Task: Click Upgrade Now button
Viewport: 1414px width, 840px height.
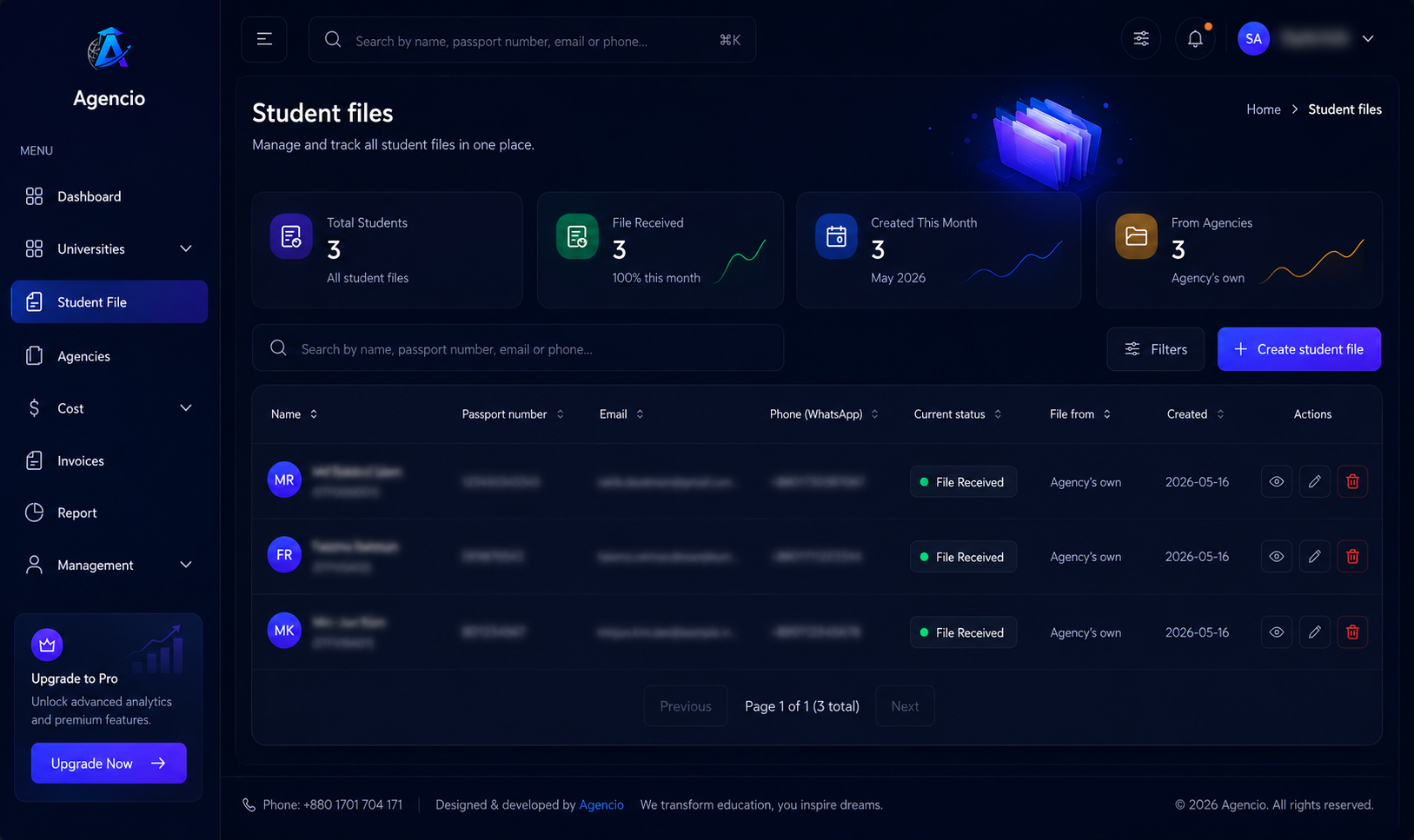Action: coord(109,763)
